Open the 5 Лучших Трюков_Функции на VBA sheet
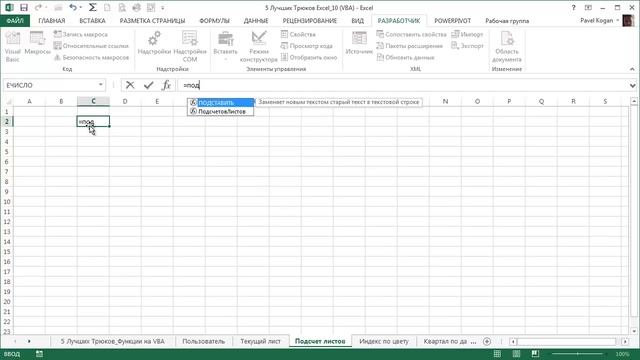 [113, 341]
